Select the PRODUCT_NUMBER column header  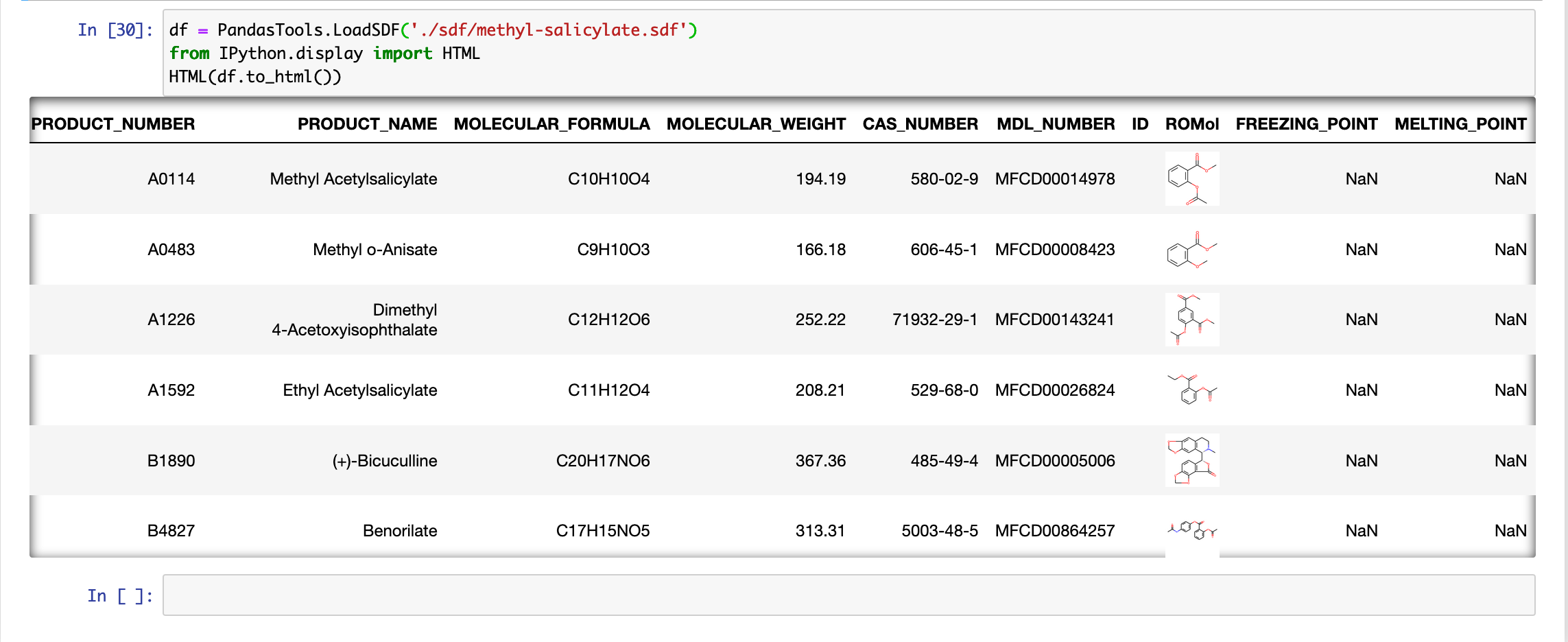[113, 124]
